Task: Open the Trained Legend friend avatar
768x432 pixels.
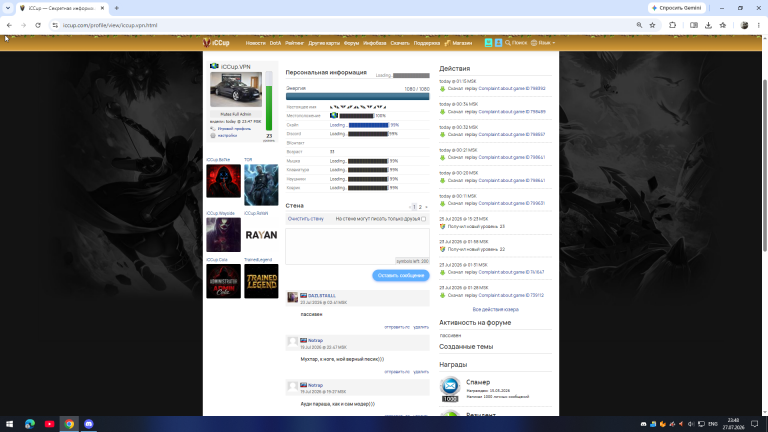Action: click(261, 281)
